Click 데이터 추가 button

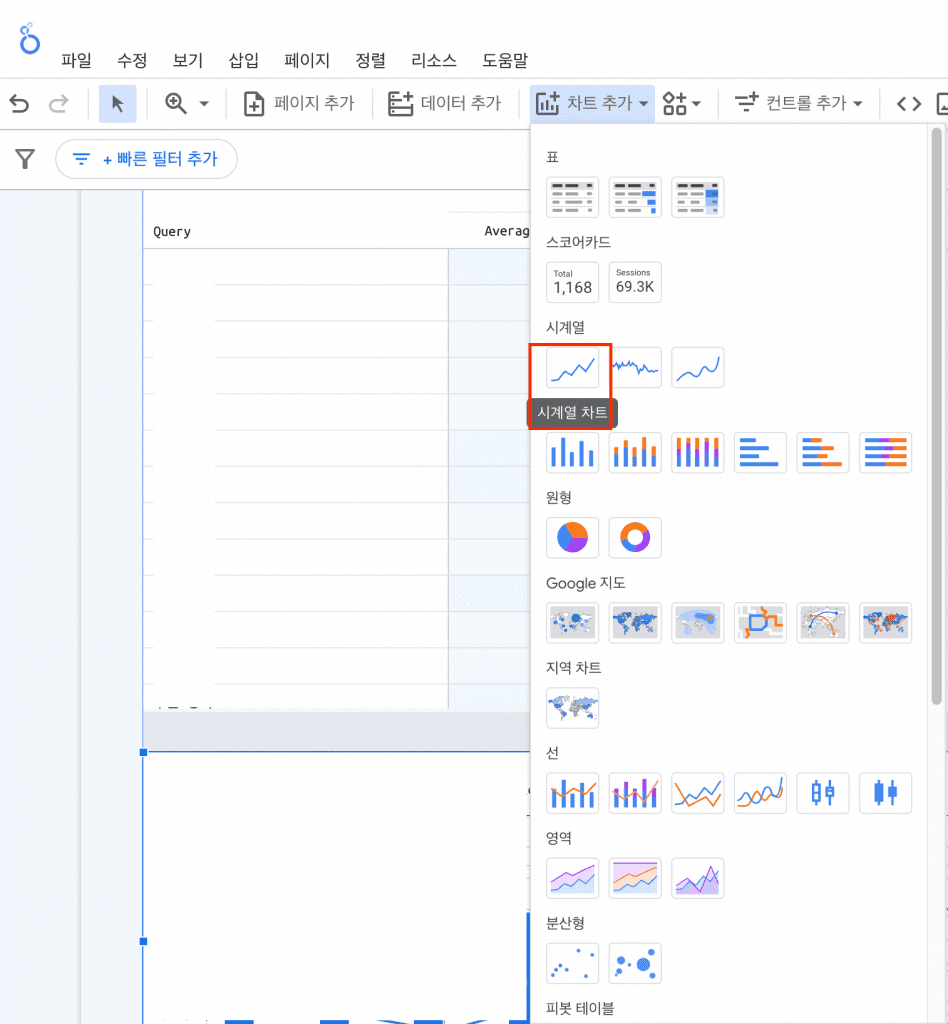pyautogui.click(x=445, y=103)
